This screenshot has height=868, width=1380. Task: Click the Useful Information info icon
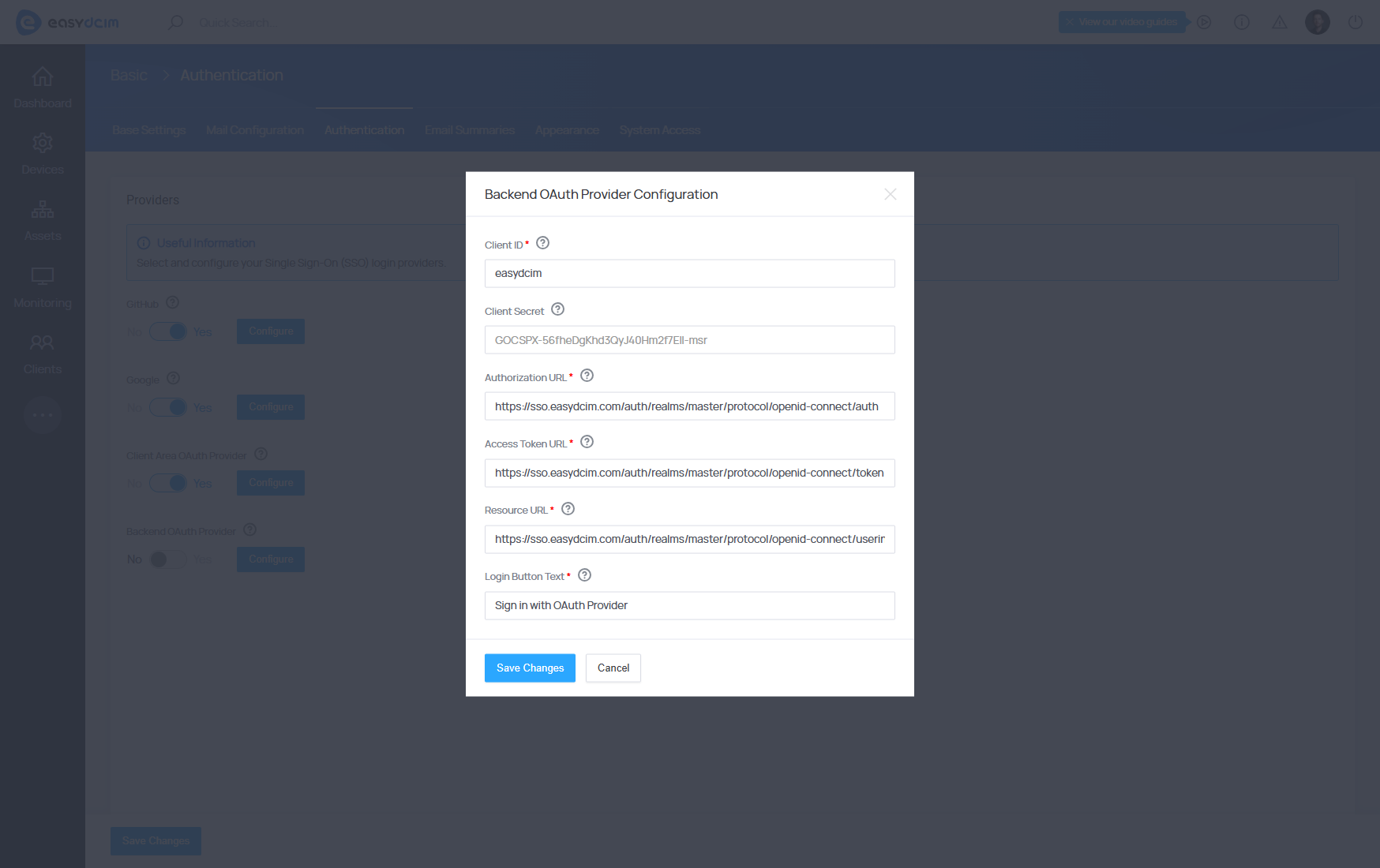[x=144, y=243]
